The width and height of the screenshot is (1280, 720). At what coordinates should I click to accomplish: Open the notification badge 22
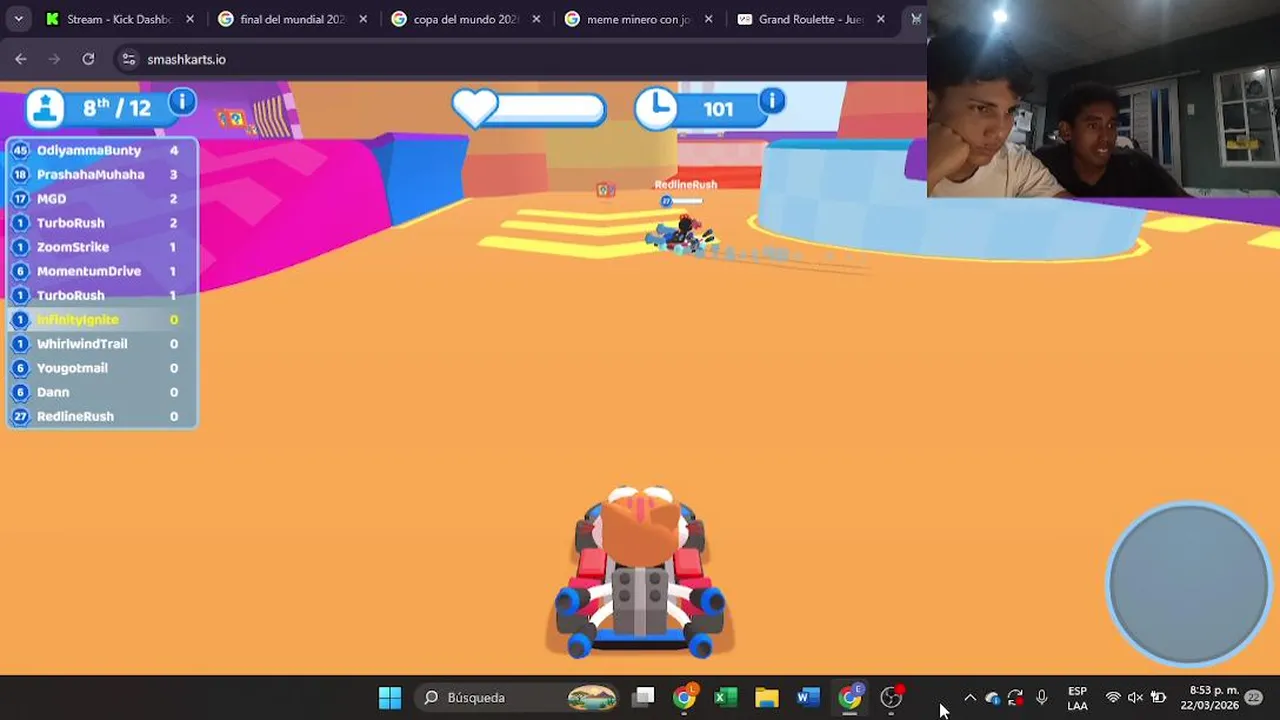coord(1253,698)
